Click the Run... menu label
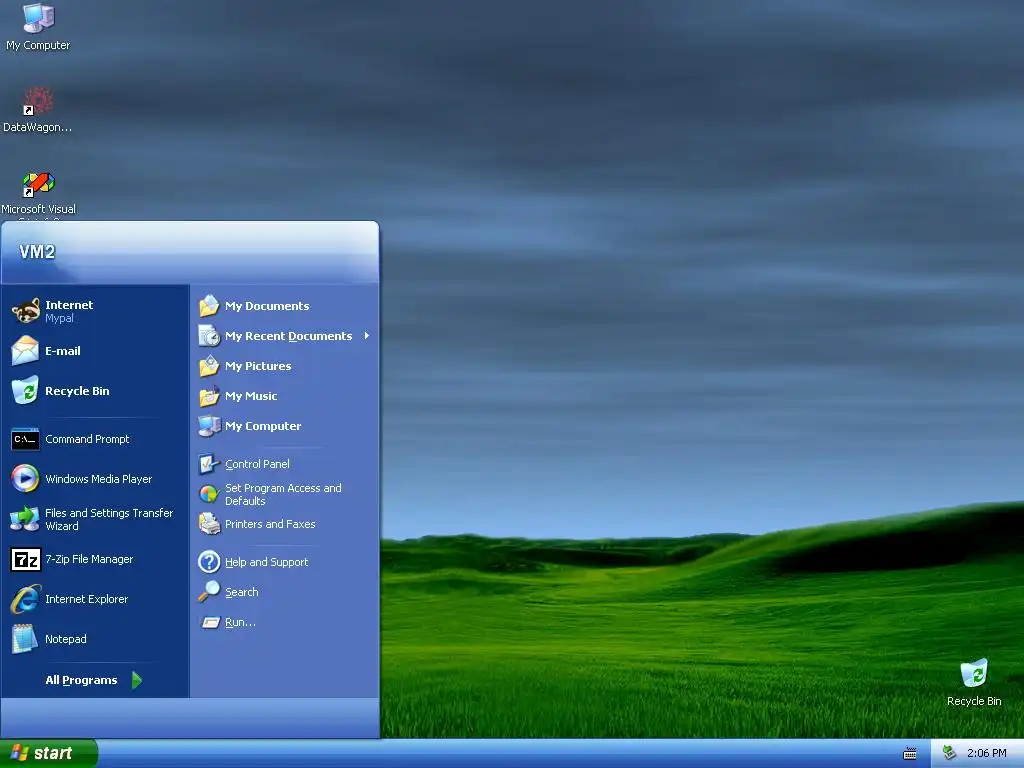Screen dimensions: 1024x768 click(x=240, y=622)
